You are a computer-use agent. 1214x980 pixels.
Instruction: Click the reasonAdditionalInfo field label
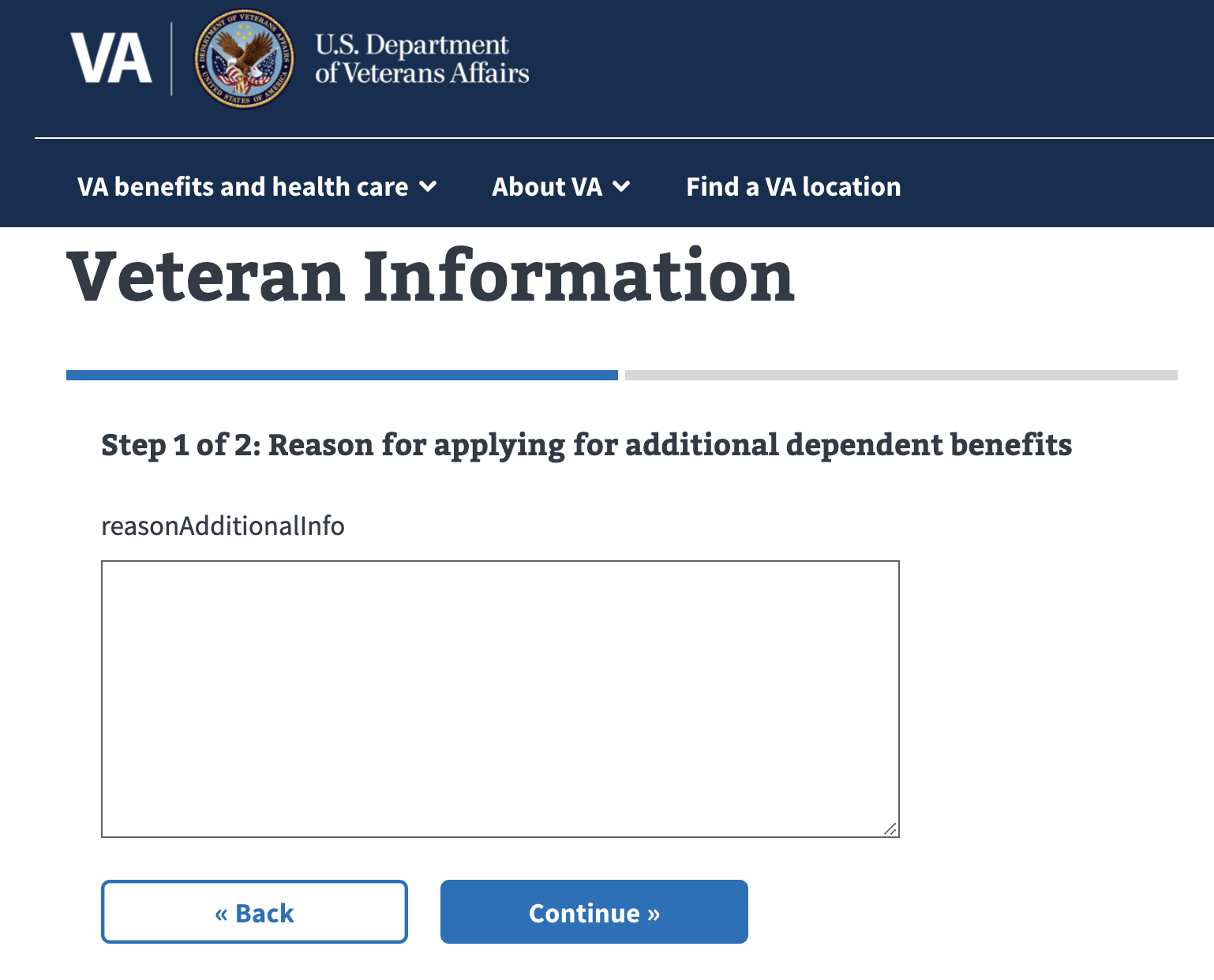coord(223,526)
